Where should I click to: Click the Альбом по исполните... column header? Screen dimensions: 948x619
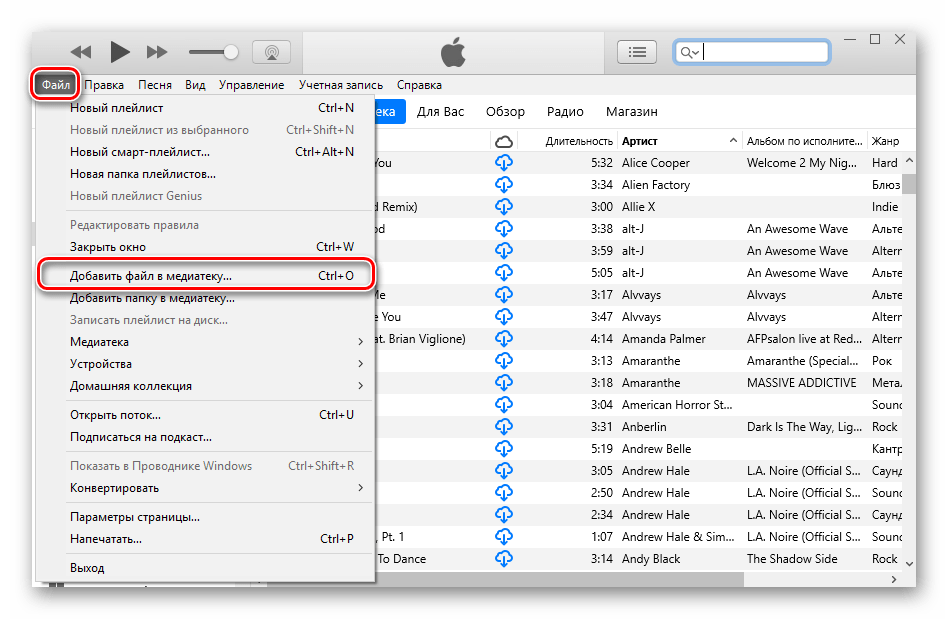[x=805, y=141]
